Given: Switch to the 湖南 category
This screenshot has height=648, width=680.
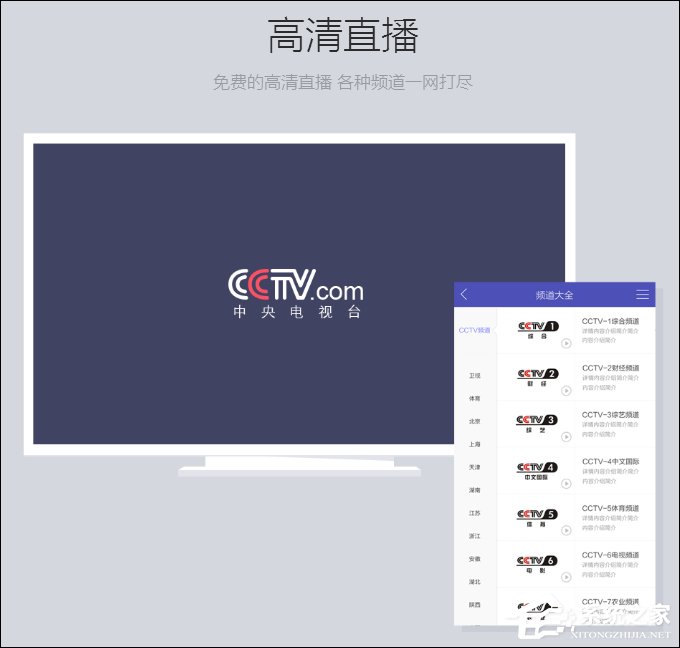Looking at the screenshot, I should click(x=474, y=490).
